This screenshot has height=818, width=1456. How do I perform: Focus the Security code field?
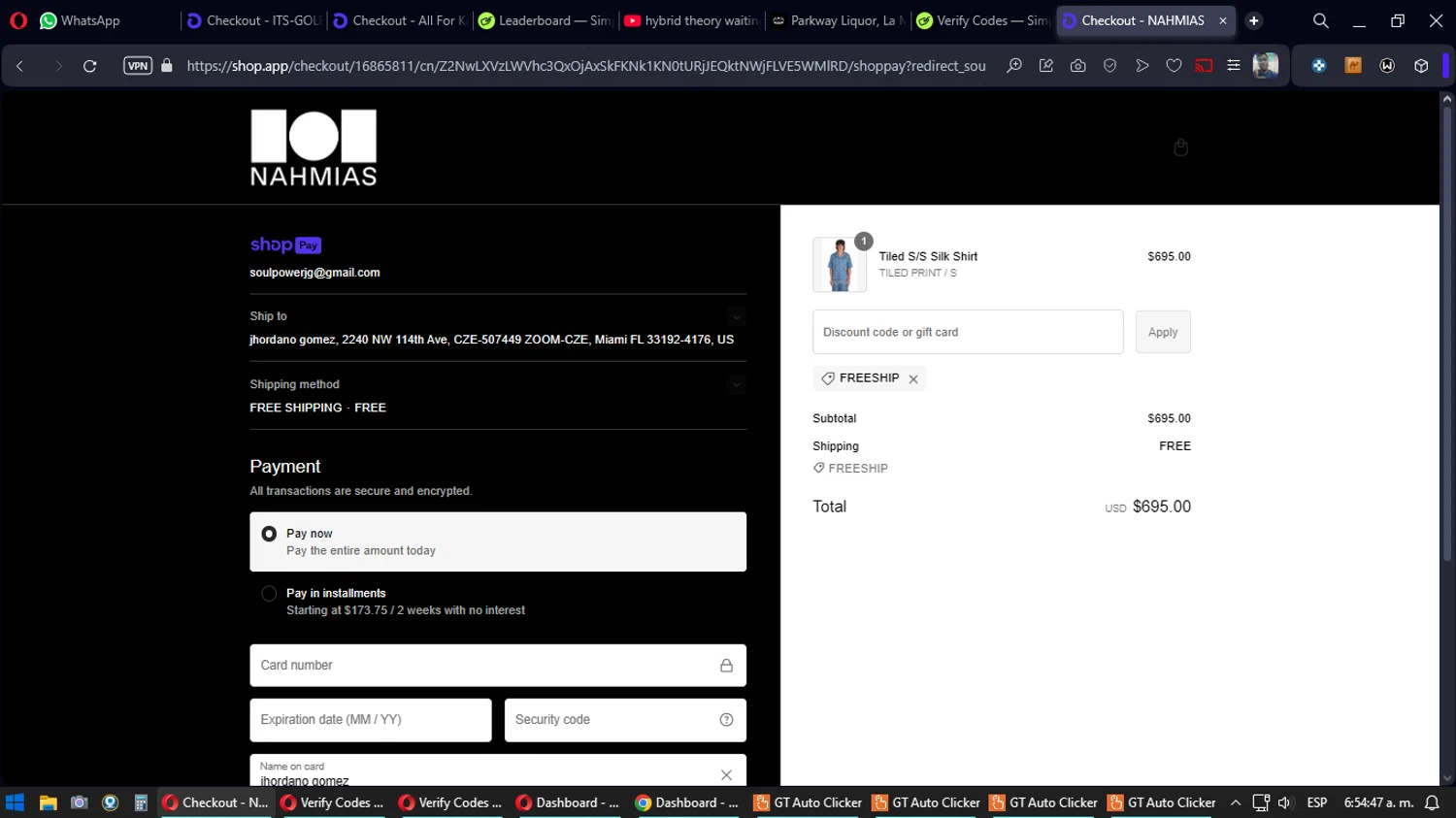click(625, 720)
